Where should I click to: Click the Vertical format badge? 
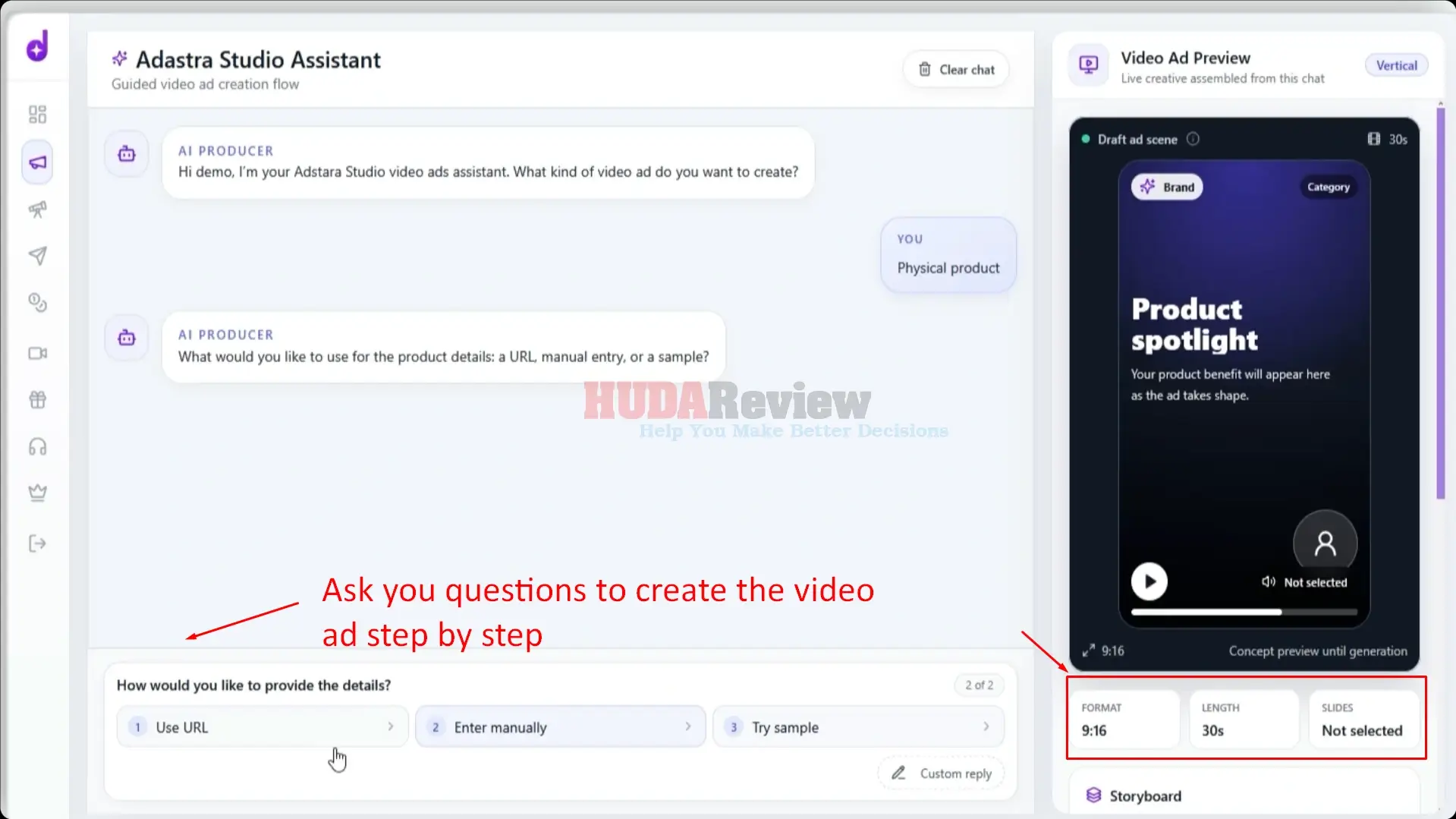[1396, 66]
